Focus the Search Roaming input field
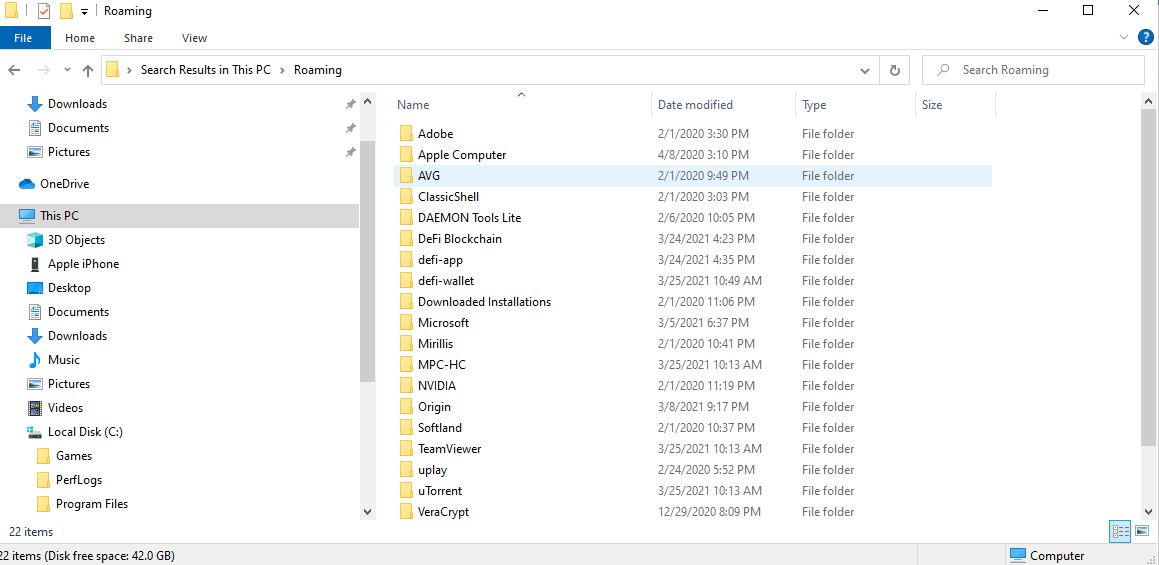The width and height of the screenshot is (1159, 565). [x=1033, y=70]
